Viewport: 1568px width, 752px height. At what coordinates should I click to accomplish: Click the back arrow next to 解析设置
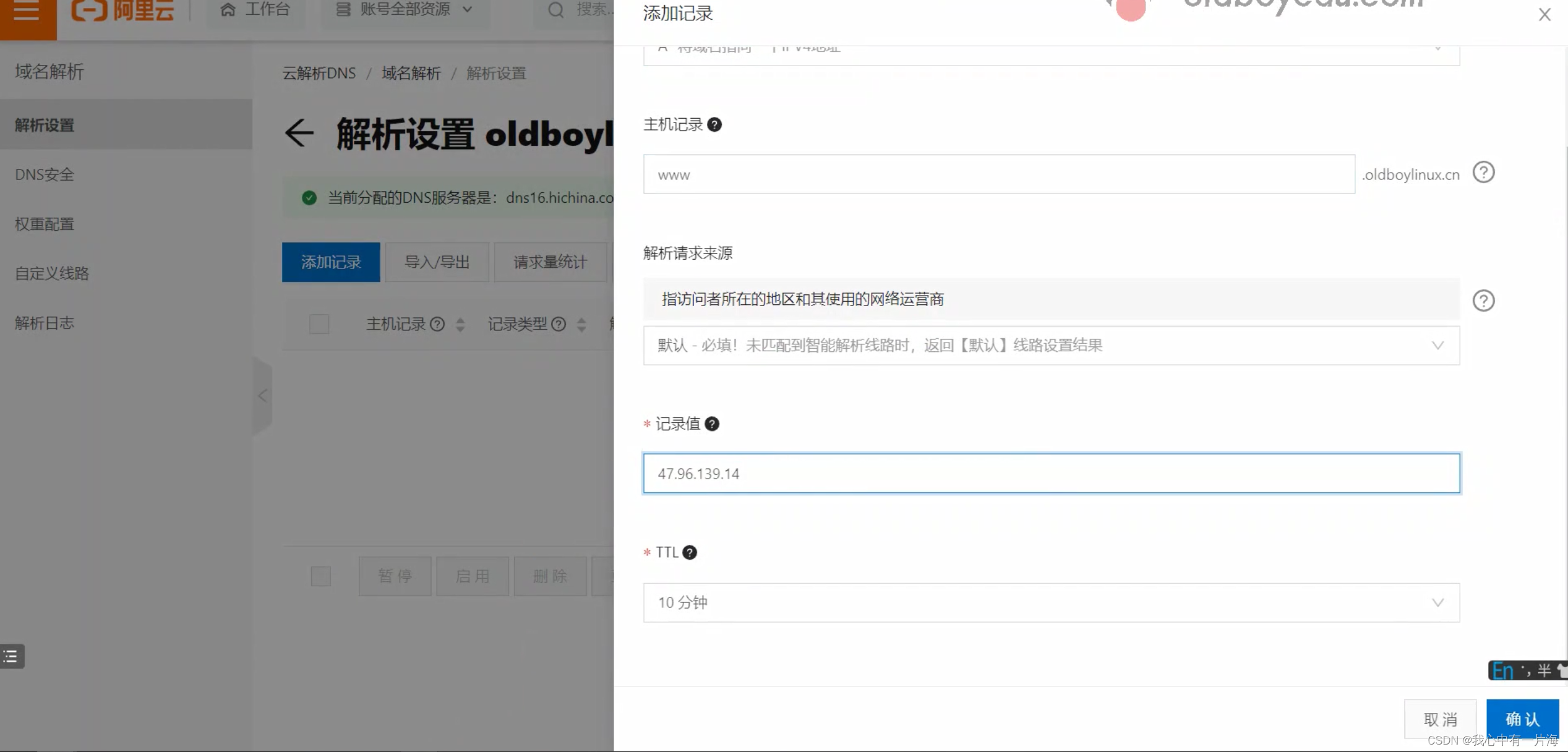(299, 133)
